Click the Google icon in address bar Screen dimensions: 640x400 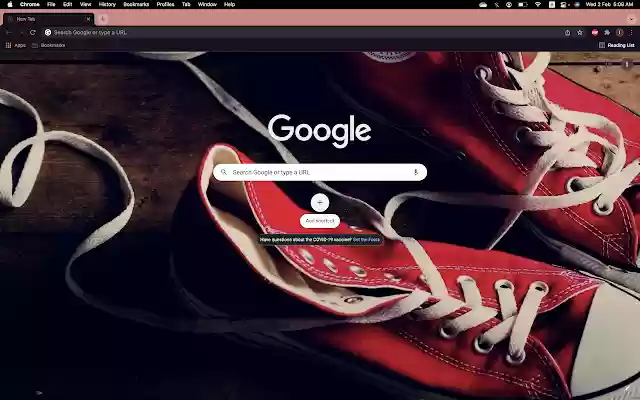[x=48, y=32]
